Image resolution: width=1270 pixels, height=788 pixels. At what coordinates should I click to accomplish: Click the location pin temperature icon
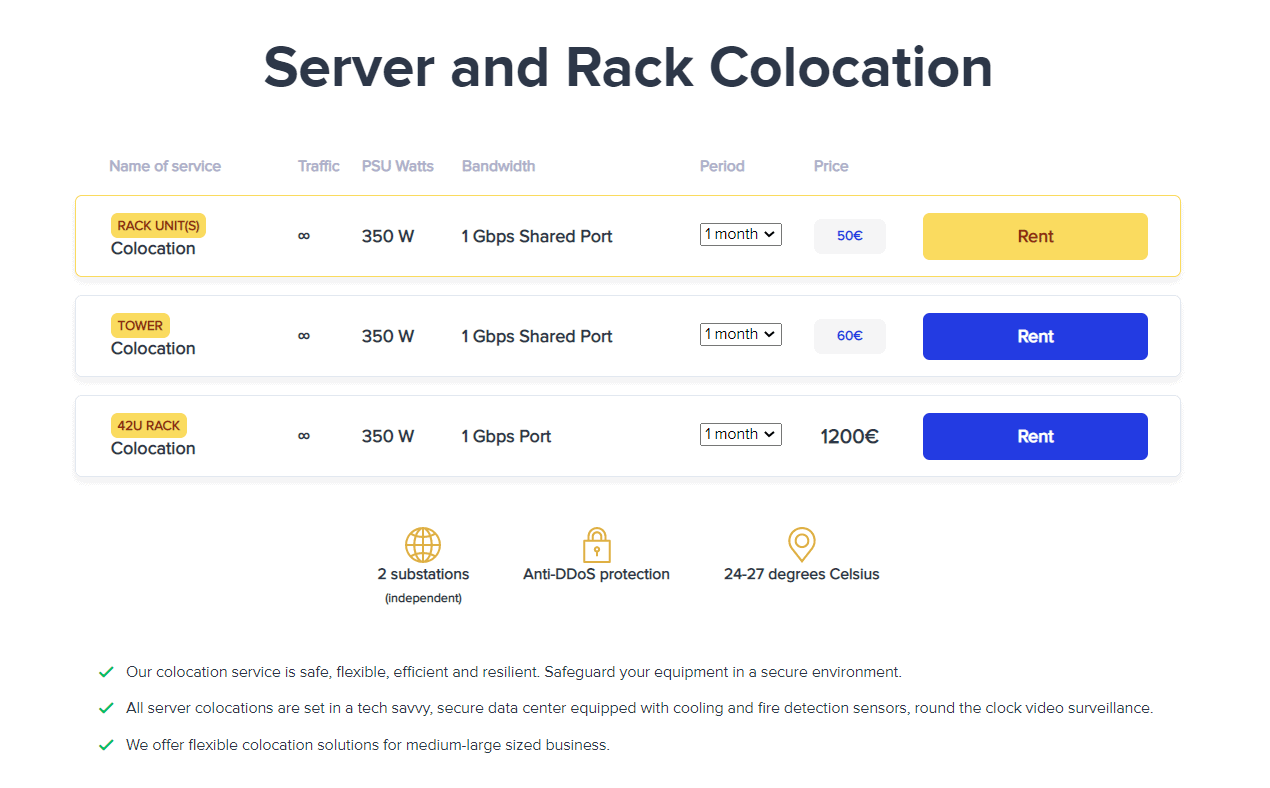[802, 545]
